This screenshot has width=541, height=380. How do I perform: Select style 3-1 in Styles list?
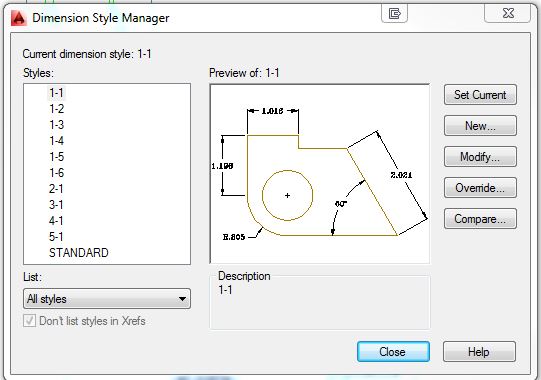56,205
